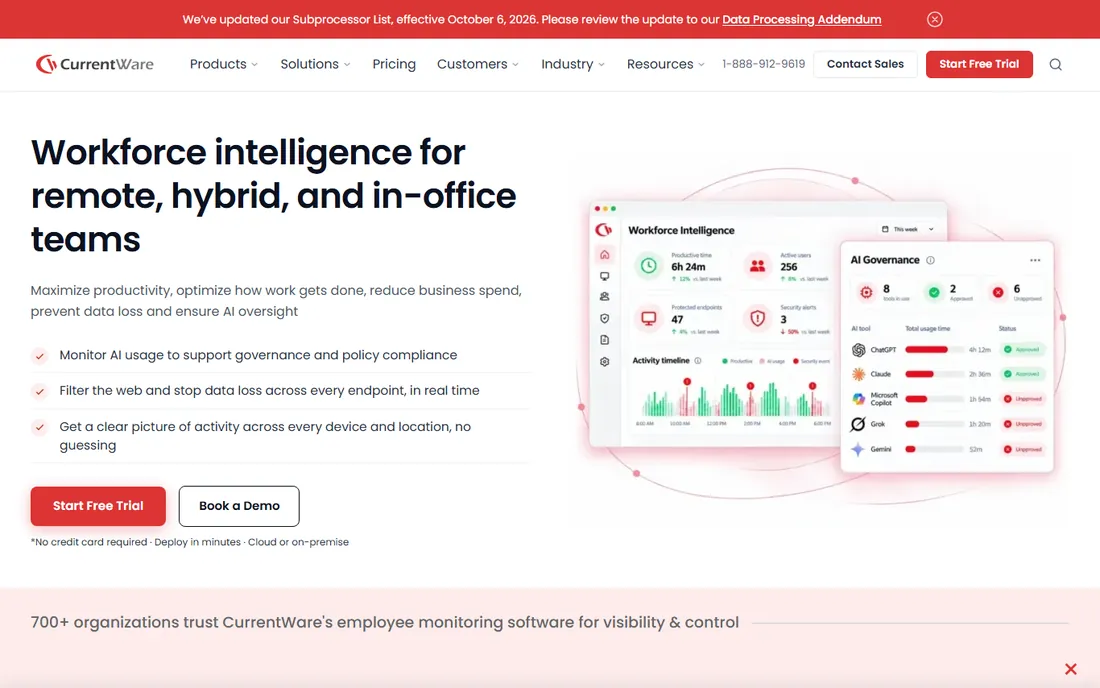Click the Protected endpoints monitor icon
1100x688 pixels.
pos(649,318)
